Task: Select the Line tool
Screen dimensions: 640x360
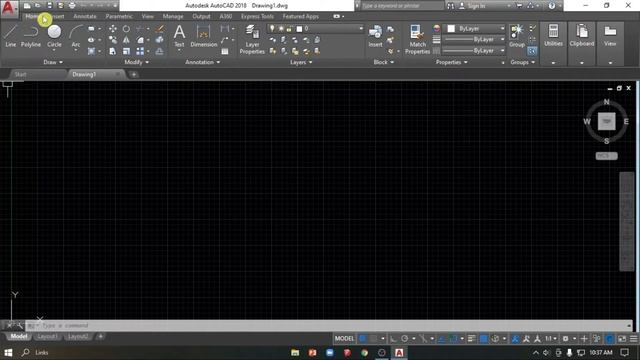Action: [x=11, y=36]
